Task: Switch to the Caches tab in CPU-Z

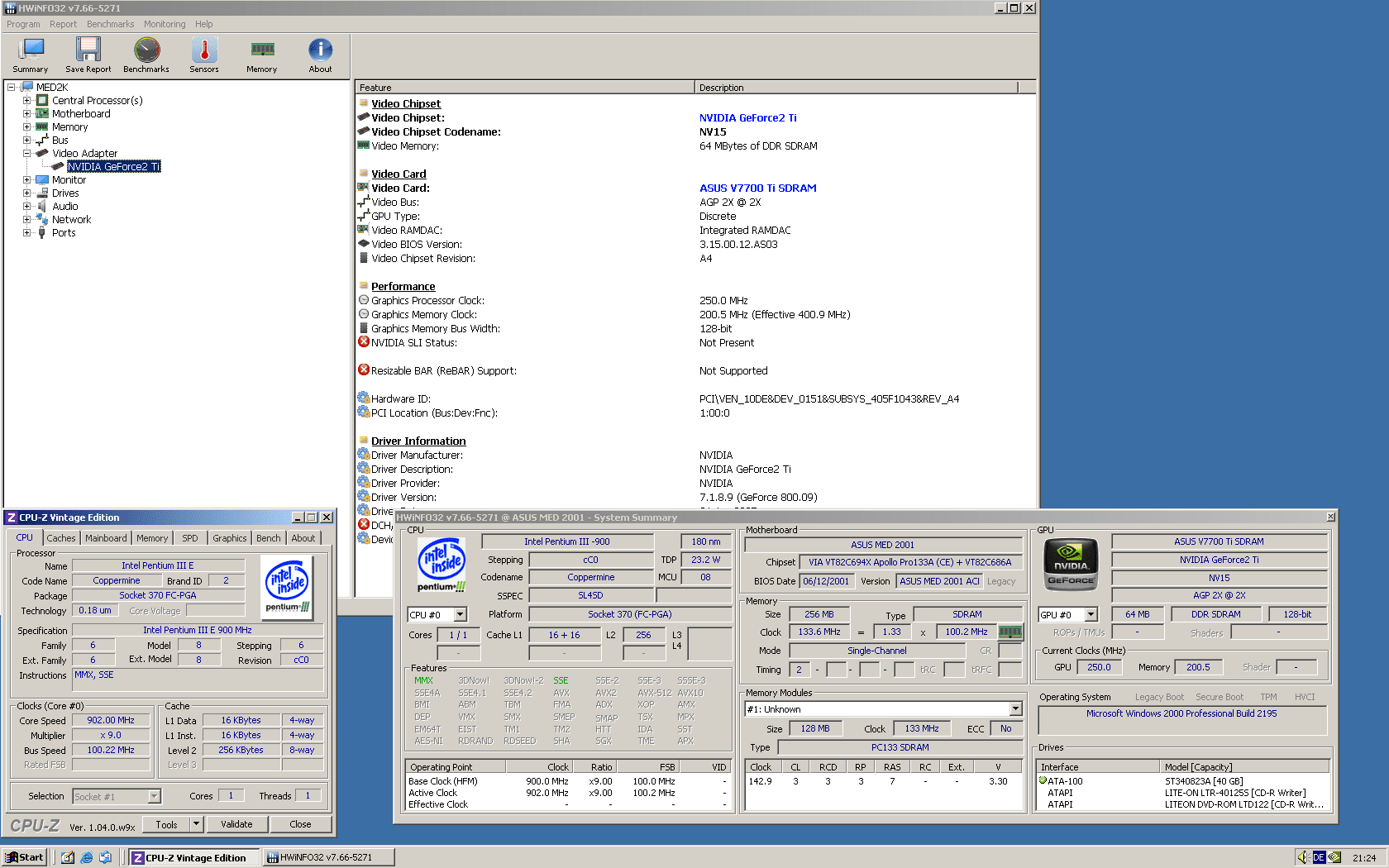Action: [x=61, y=538]
